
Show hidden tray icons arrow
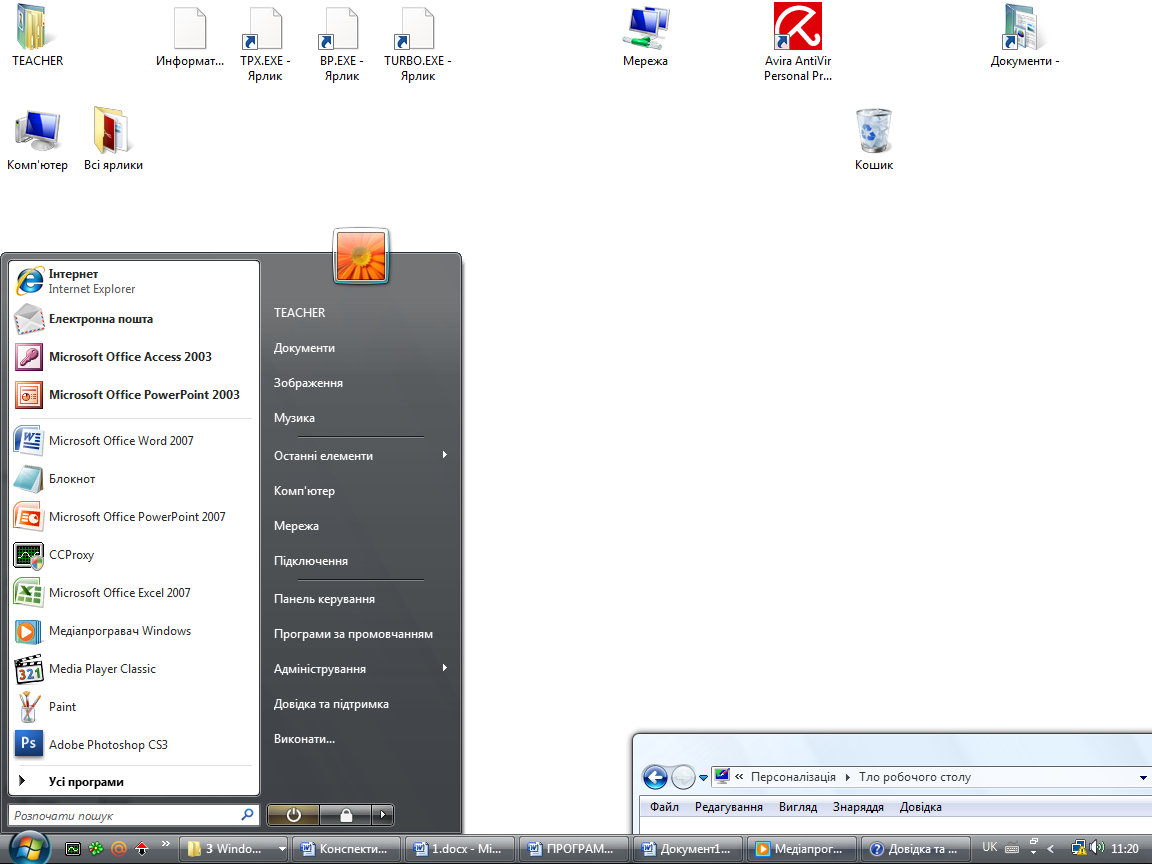coord(1051,849)
